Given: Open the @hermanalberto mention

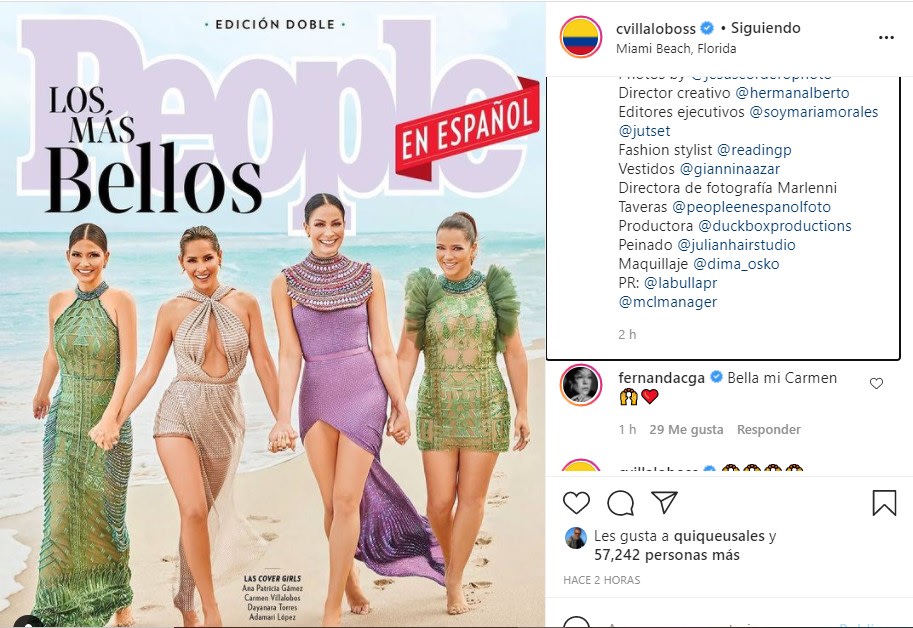Looking at the screenshot, I should click(792, 93).
